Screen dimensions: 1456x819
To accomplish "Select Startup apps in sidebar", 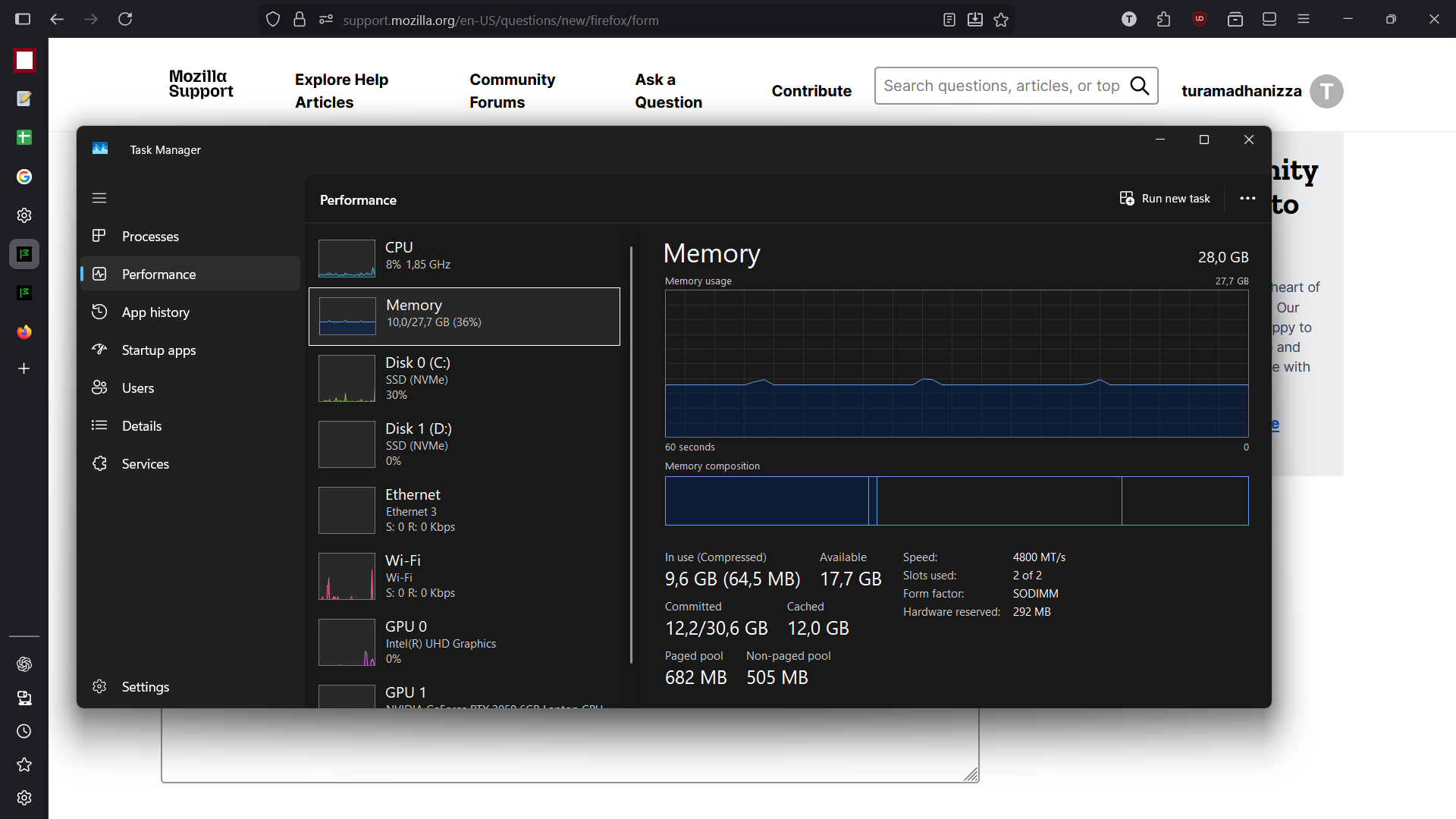I will [x=158, y=350].
